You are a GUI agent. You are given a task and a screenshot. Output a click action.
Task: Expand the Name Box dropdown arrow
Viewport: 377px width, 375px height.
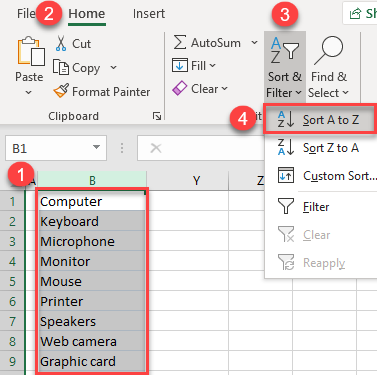tap(96, 147)
